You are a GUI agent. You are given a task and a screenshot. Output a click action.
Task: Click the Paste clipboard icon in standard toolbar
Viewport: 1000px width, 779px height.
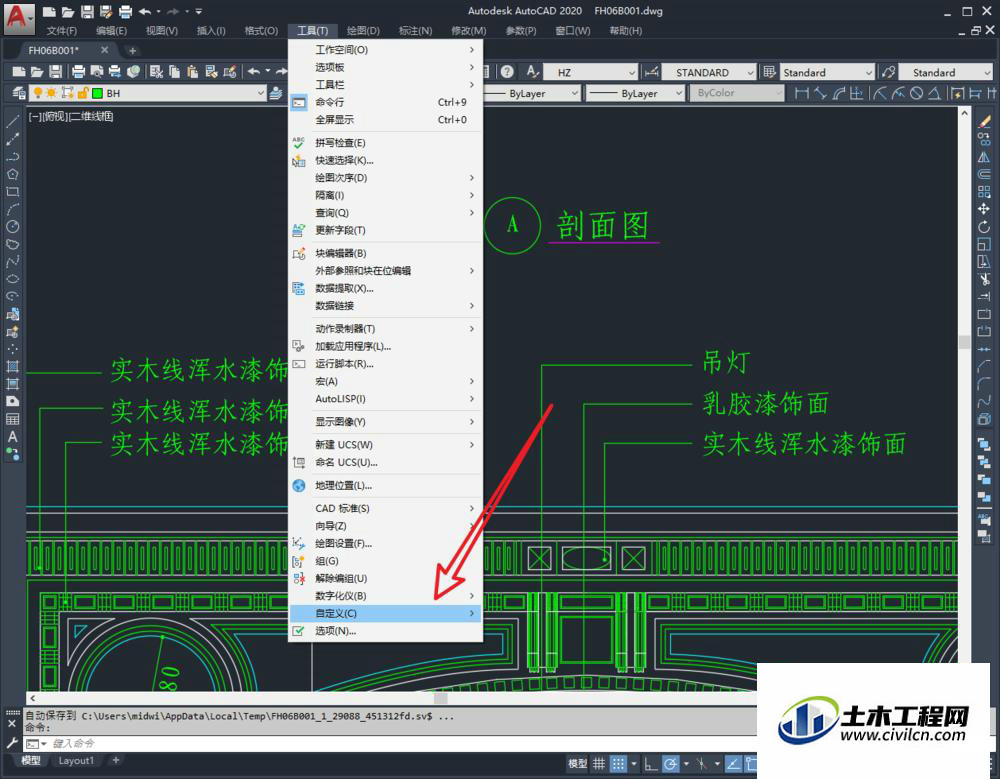click(x=193, y=72)
